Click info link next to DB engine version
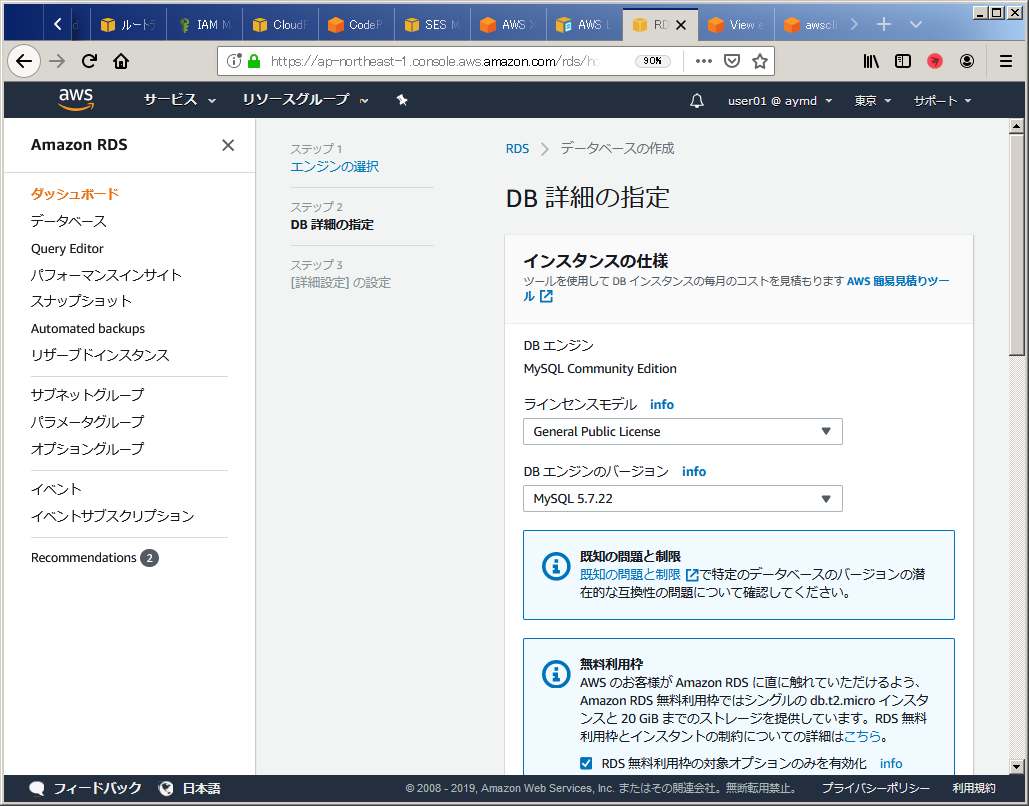Viewport: 1029px width, 806px height. coord(694,472)
